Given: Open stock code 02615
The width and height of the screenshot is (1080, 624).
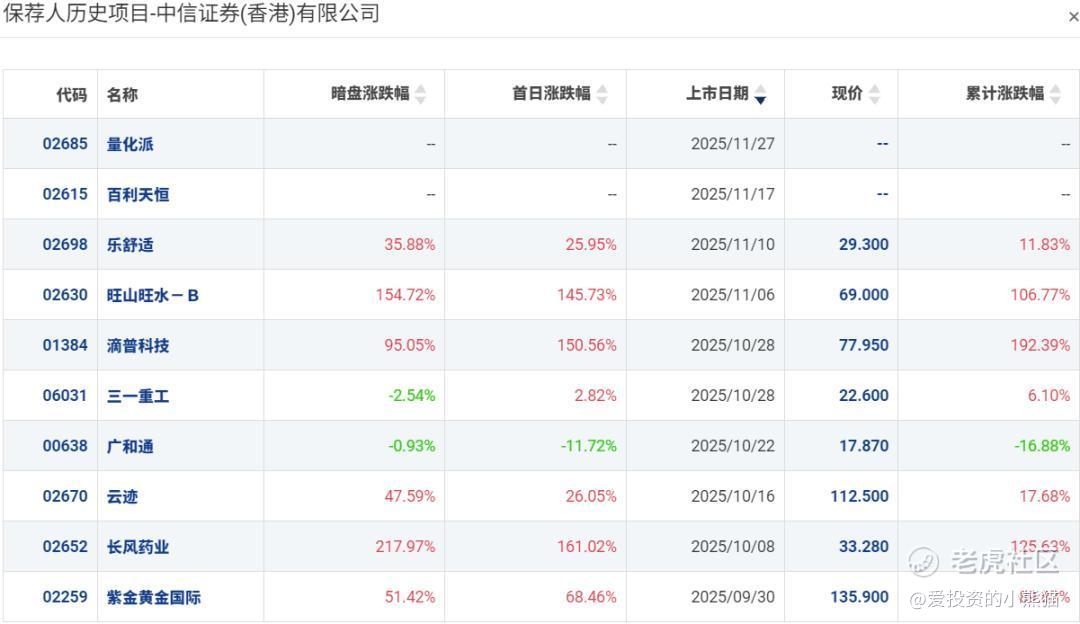Looking at the screenshot, I should pos(65,194).
